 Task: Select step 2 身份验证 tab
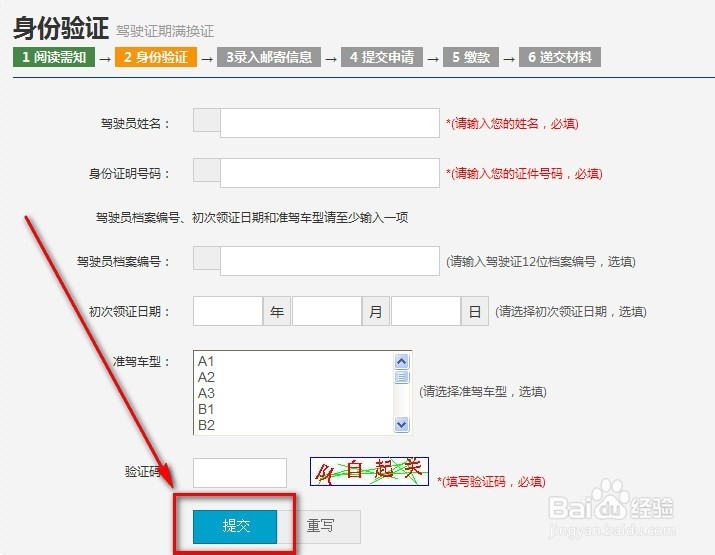[156, 57]
